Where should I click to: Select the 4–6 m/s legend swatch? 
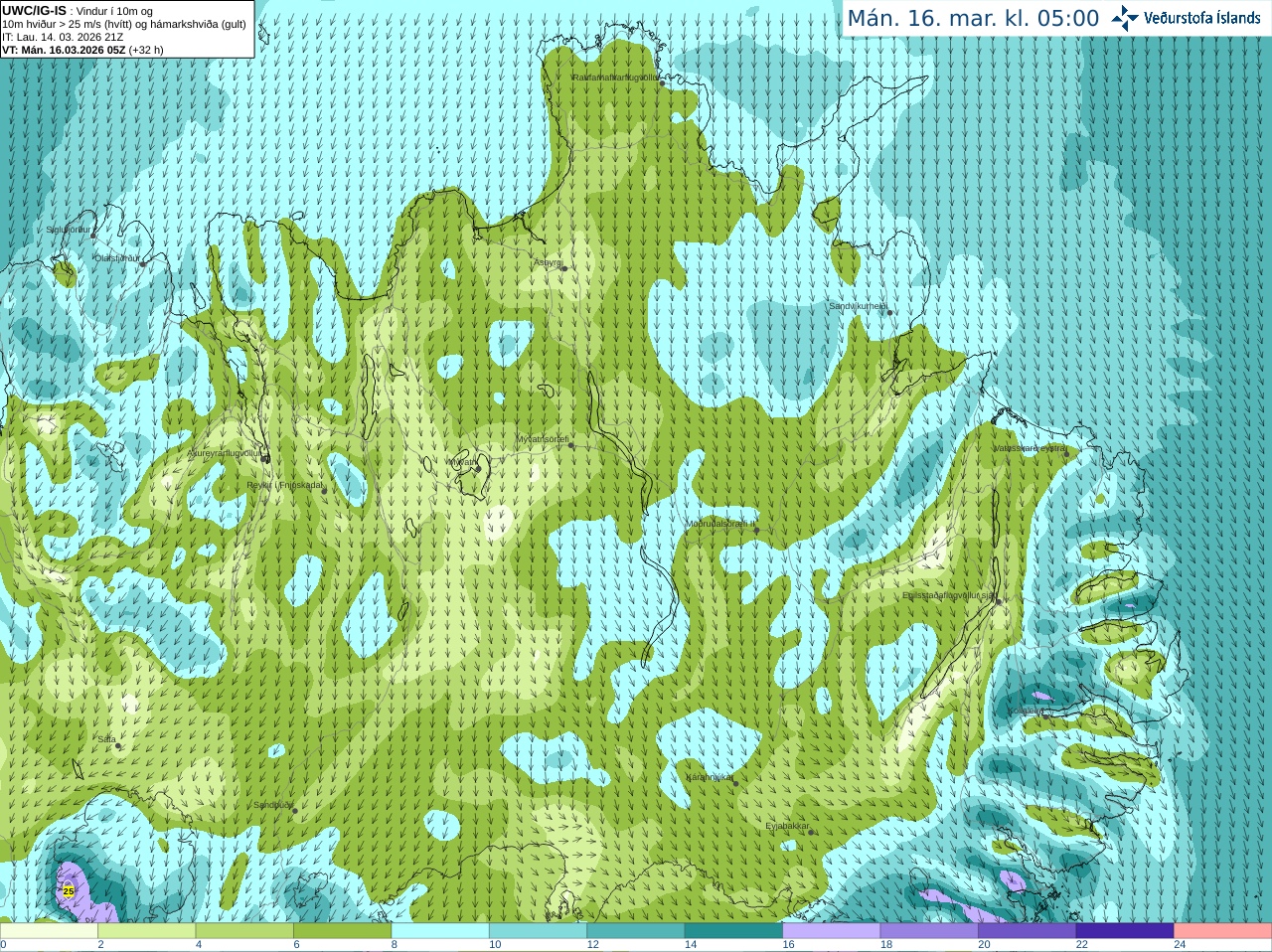tap(244, 931)
